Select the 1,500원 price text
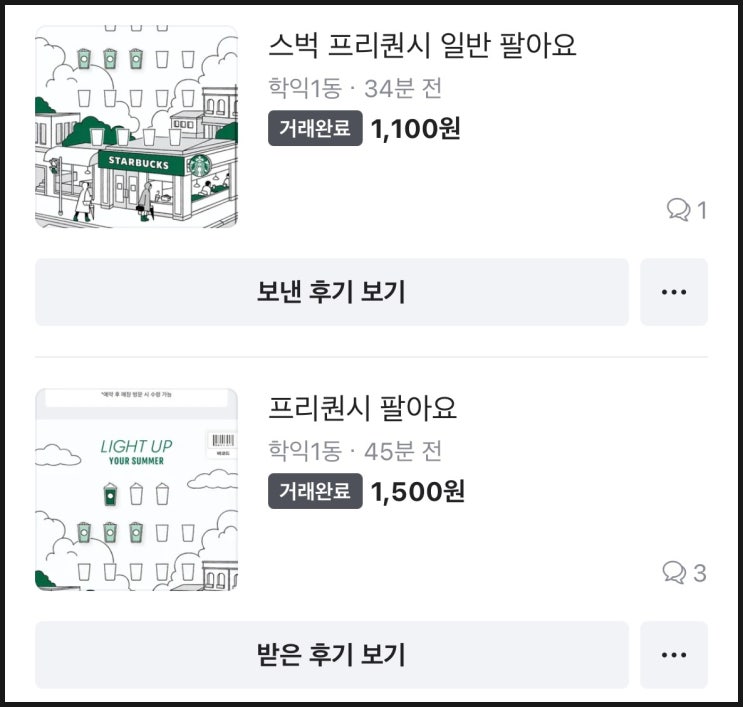Viewport: 743px width, 707px height. click(x=417, y=491)
